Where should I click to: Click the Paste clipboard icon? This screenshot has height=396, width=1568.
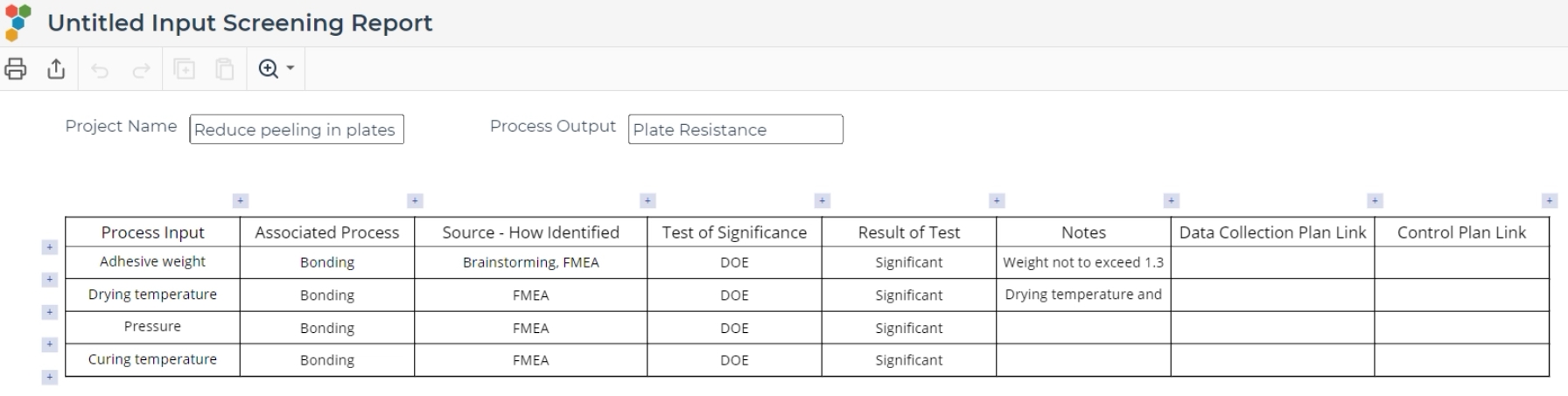point(225,69)
